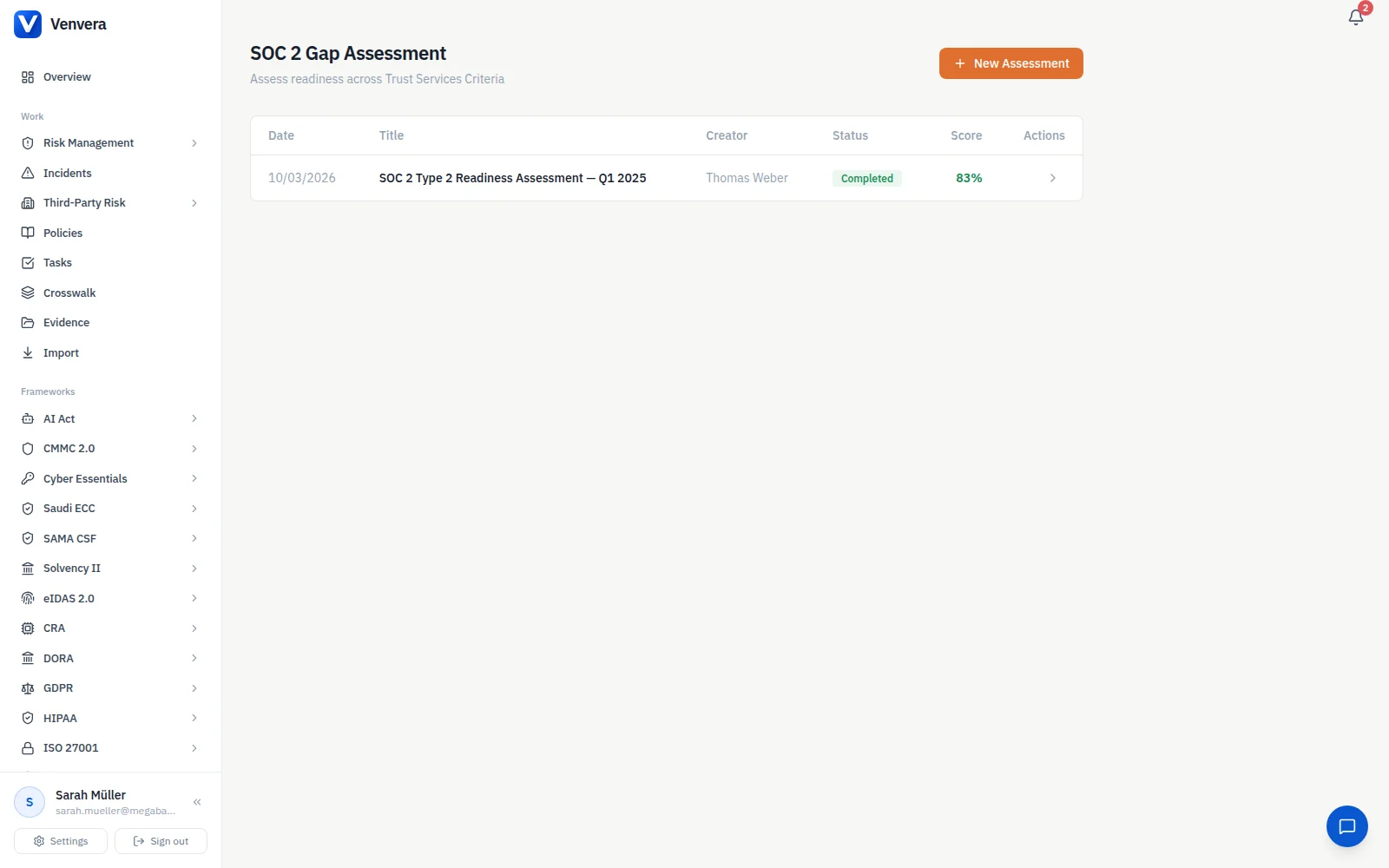1389x868 pixels.
Task: Expand the DORA chevron
Action: (194, 659)
